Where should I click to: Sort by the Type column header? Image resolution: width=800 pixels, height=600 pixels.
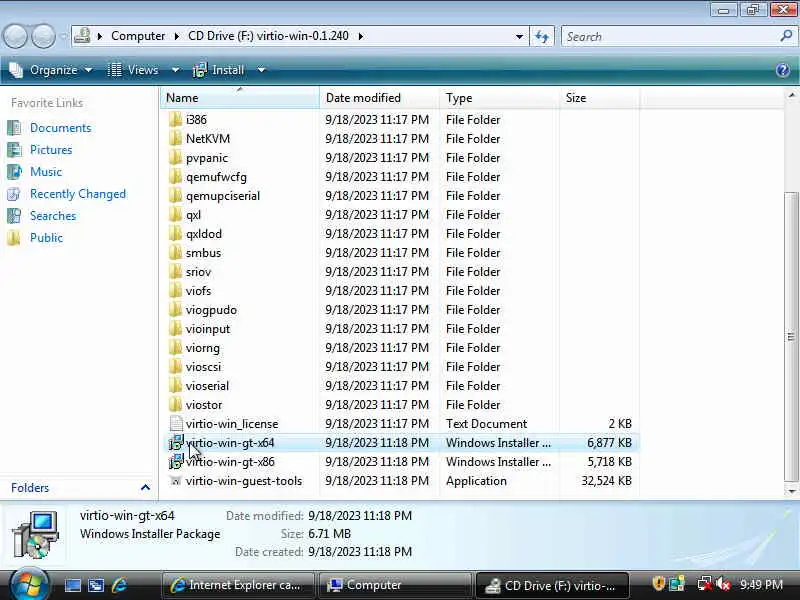tap(499, 97)
